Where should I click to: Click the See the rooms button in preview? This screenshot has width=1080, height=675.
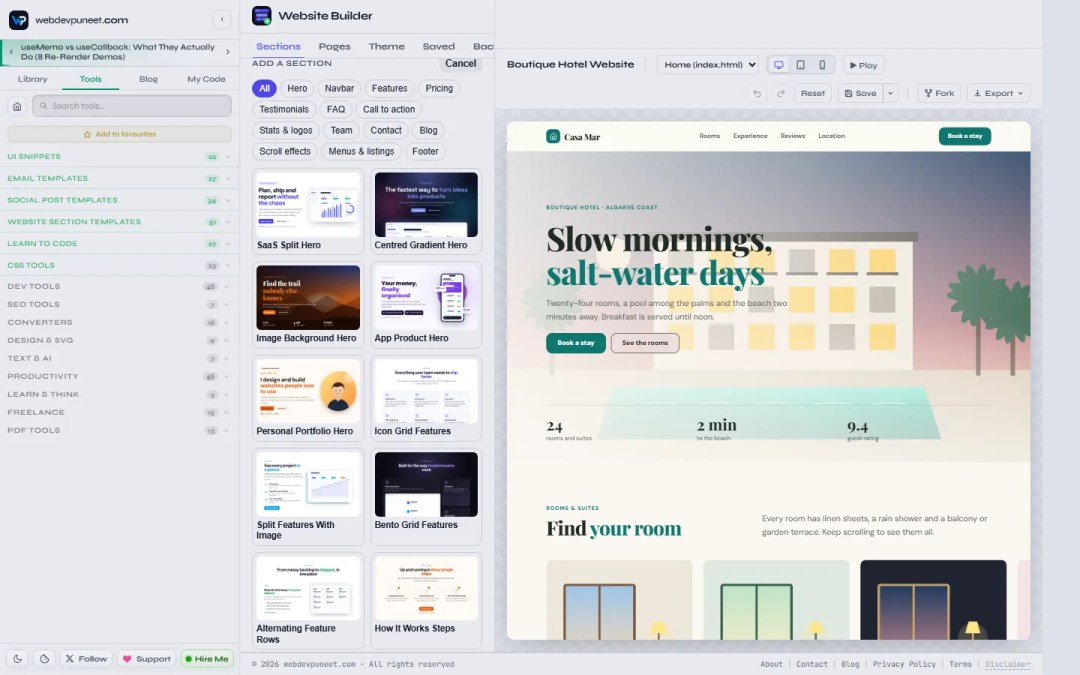645,343
